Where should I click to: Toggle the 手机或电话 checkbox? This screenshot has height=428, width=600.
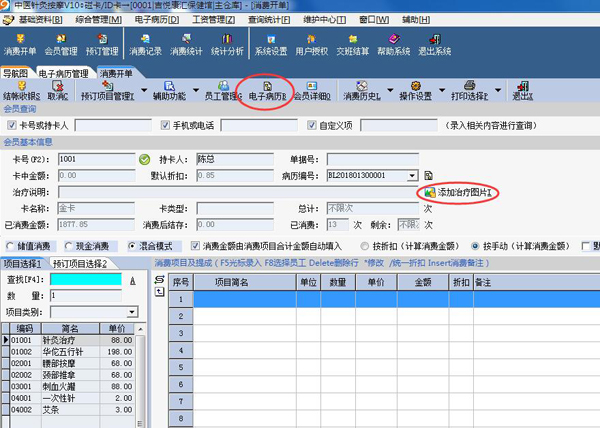166,125
